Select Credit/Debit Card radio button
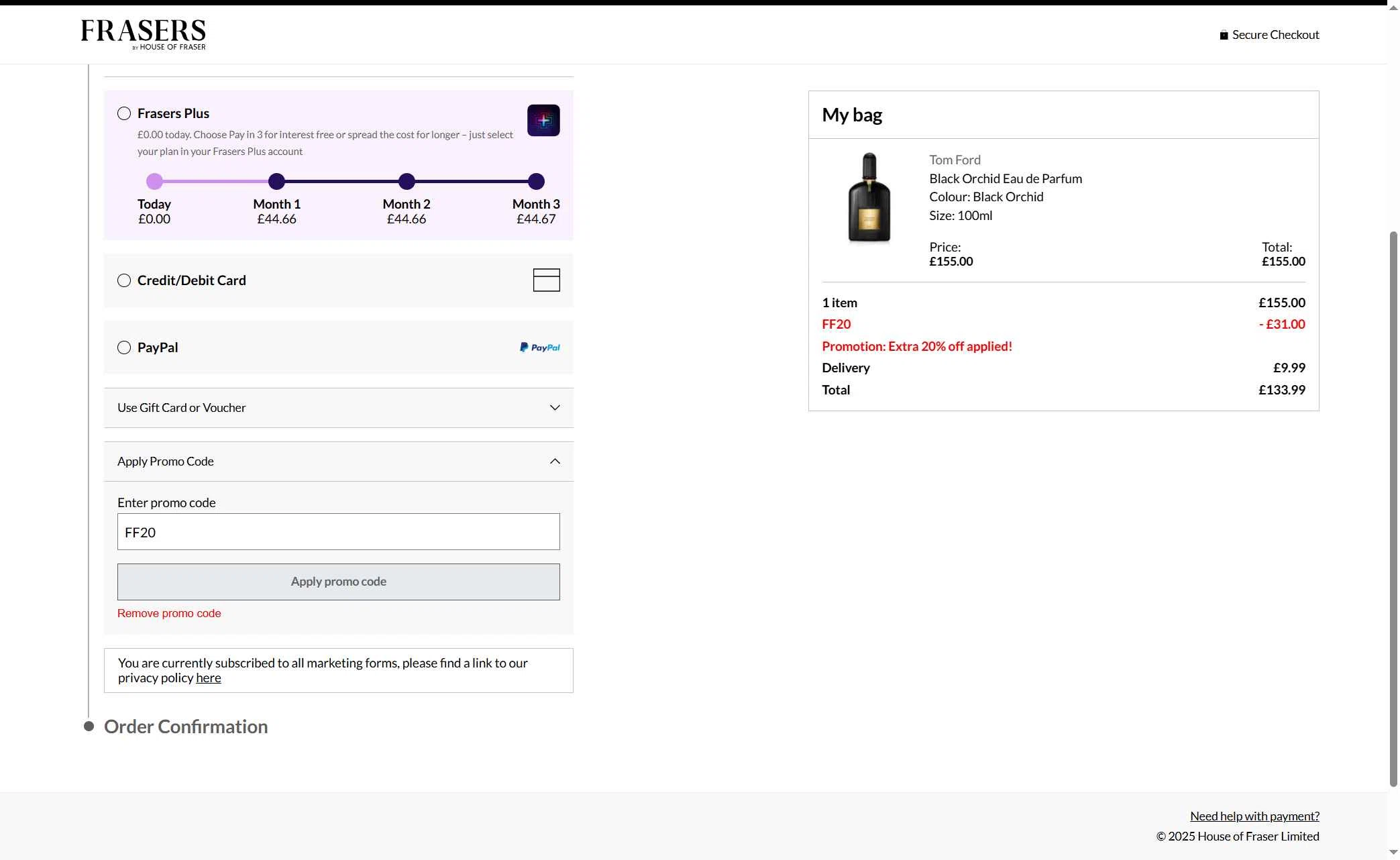 point(124,280)
